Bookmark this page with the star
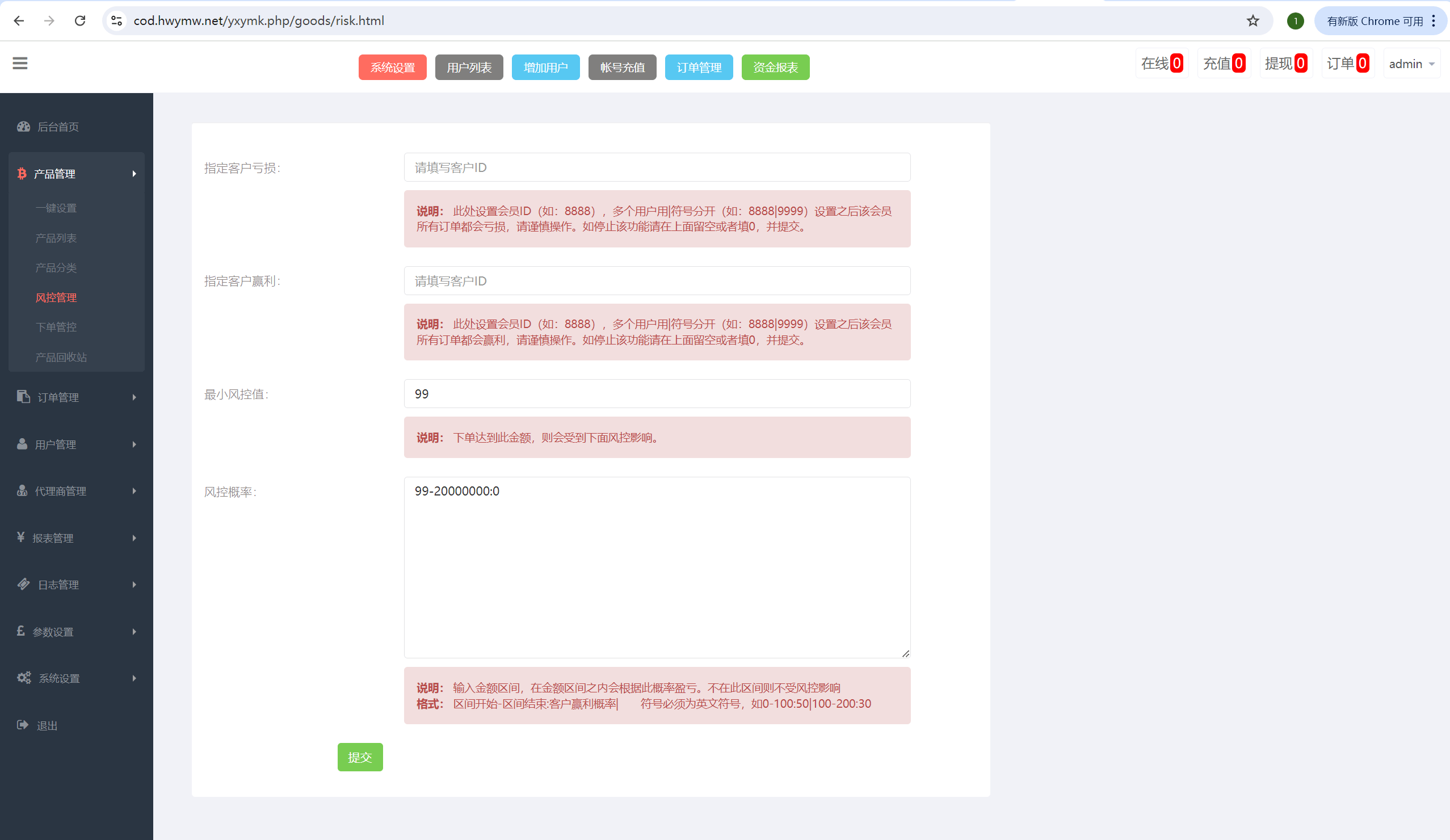Image resolution: width=1450 pixels, height=840 pixels. tap(1253, 20)
